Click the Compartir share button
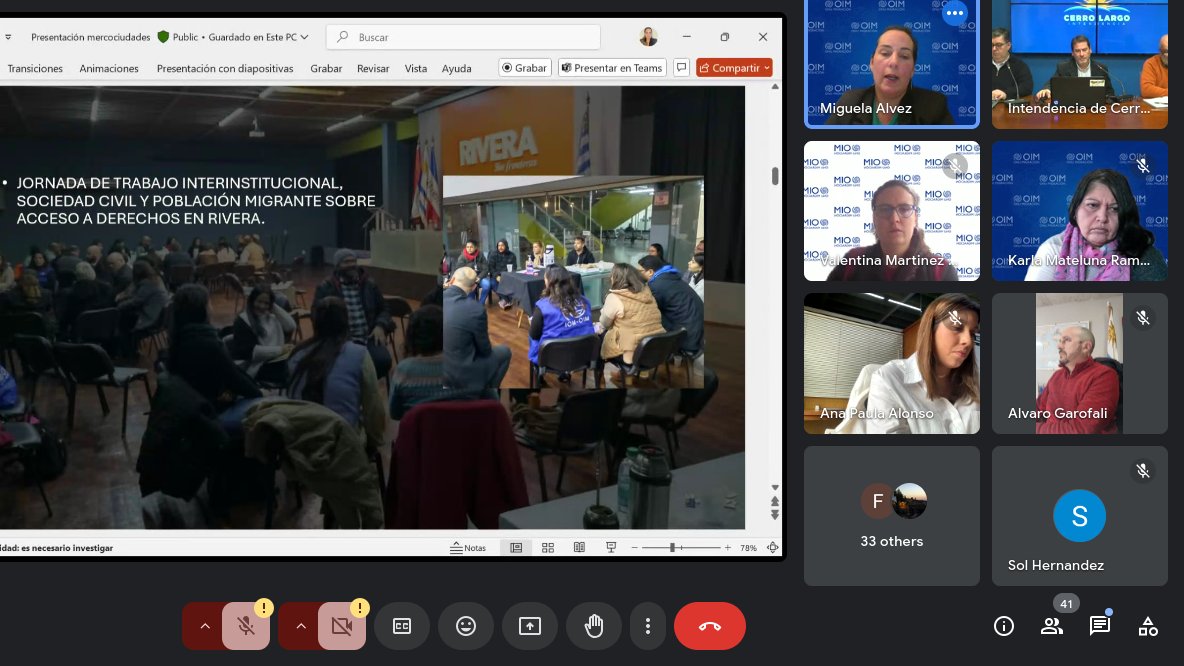 tap(729, 68)
